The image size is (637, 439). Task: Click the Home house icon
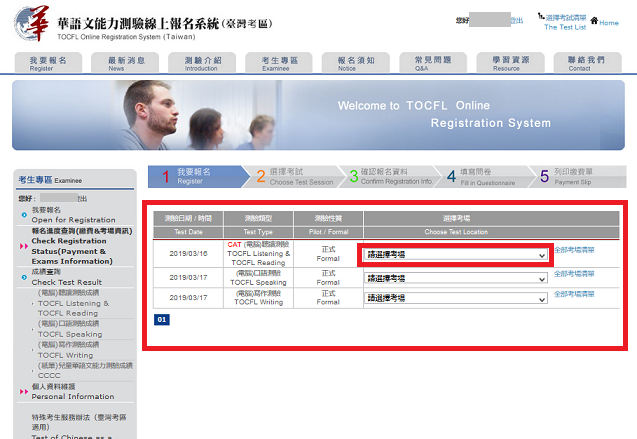[594, 20]
